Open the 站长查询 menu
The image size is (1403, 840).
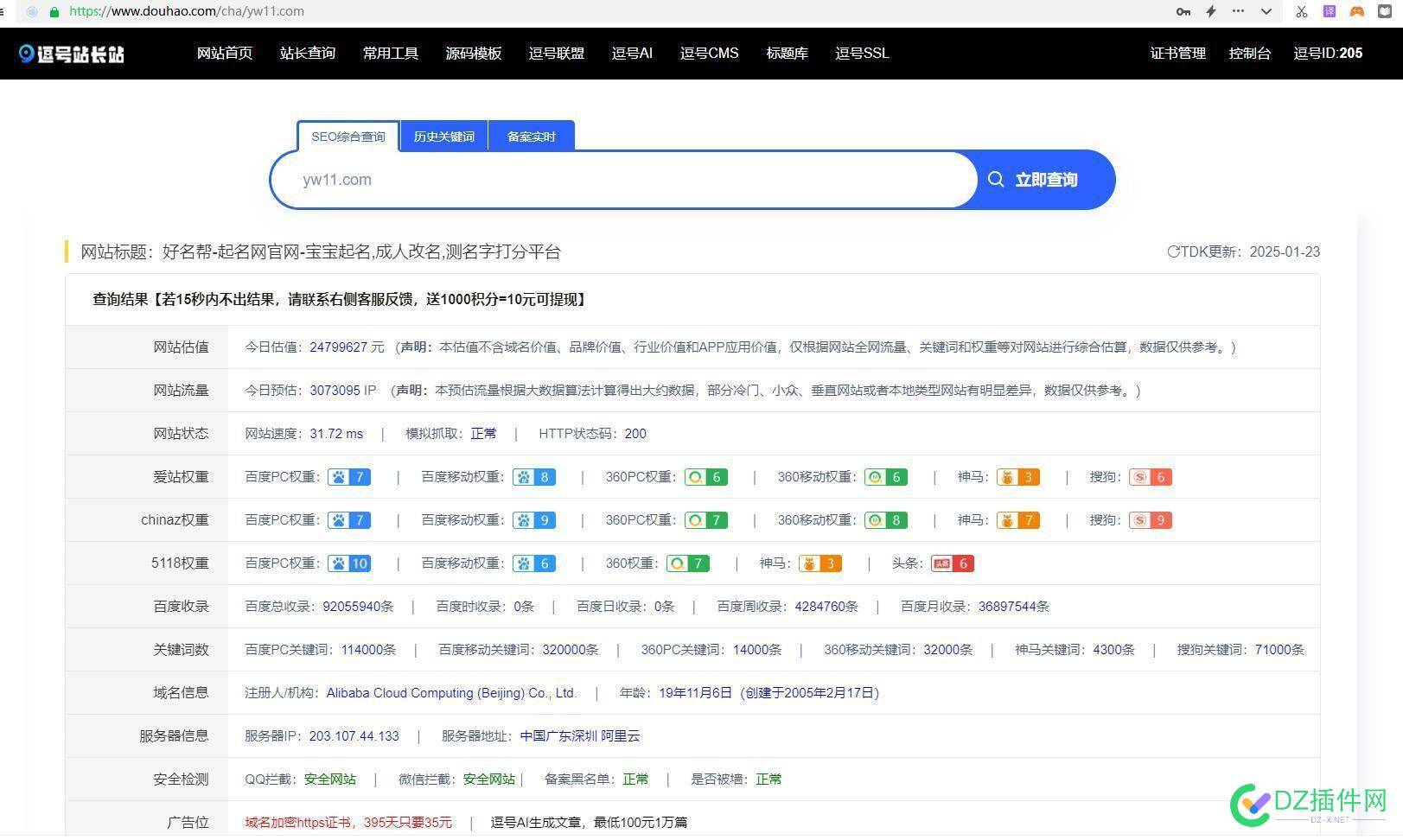308,54
